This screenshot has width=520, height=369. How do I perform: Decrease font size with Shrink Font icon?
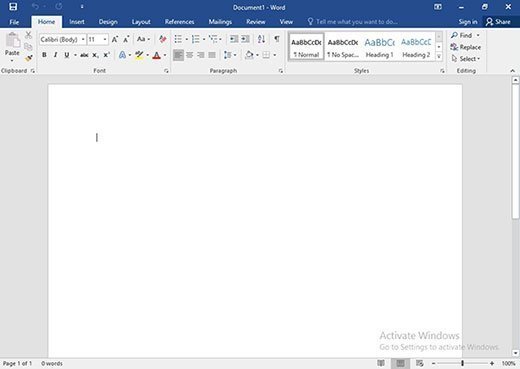(x=126, y=39)
